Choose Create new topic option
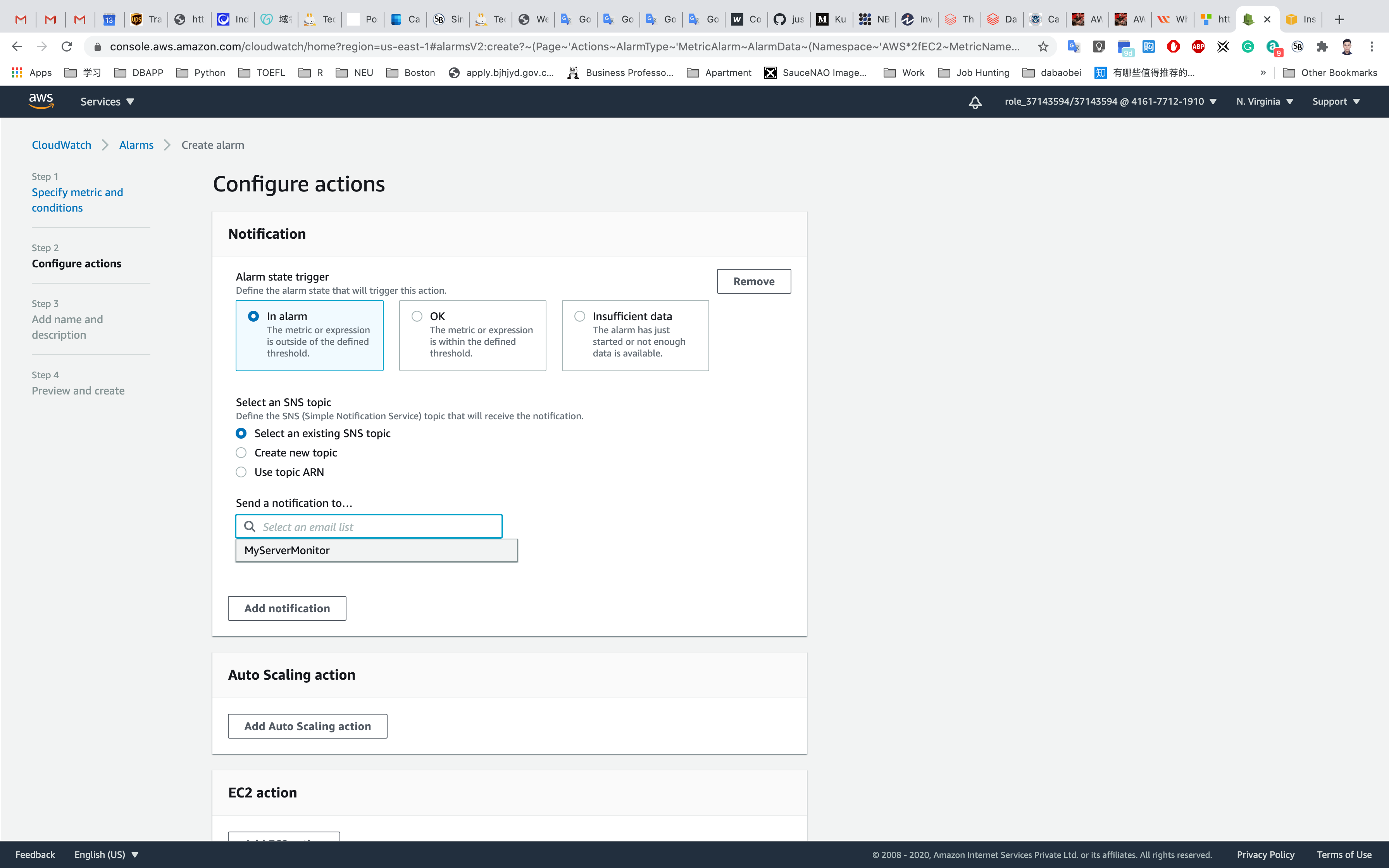1389x868 pixels. [241, 453]
